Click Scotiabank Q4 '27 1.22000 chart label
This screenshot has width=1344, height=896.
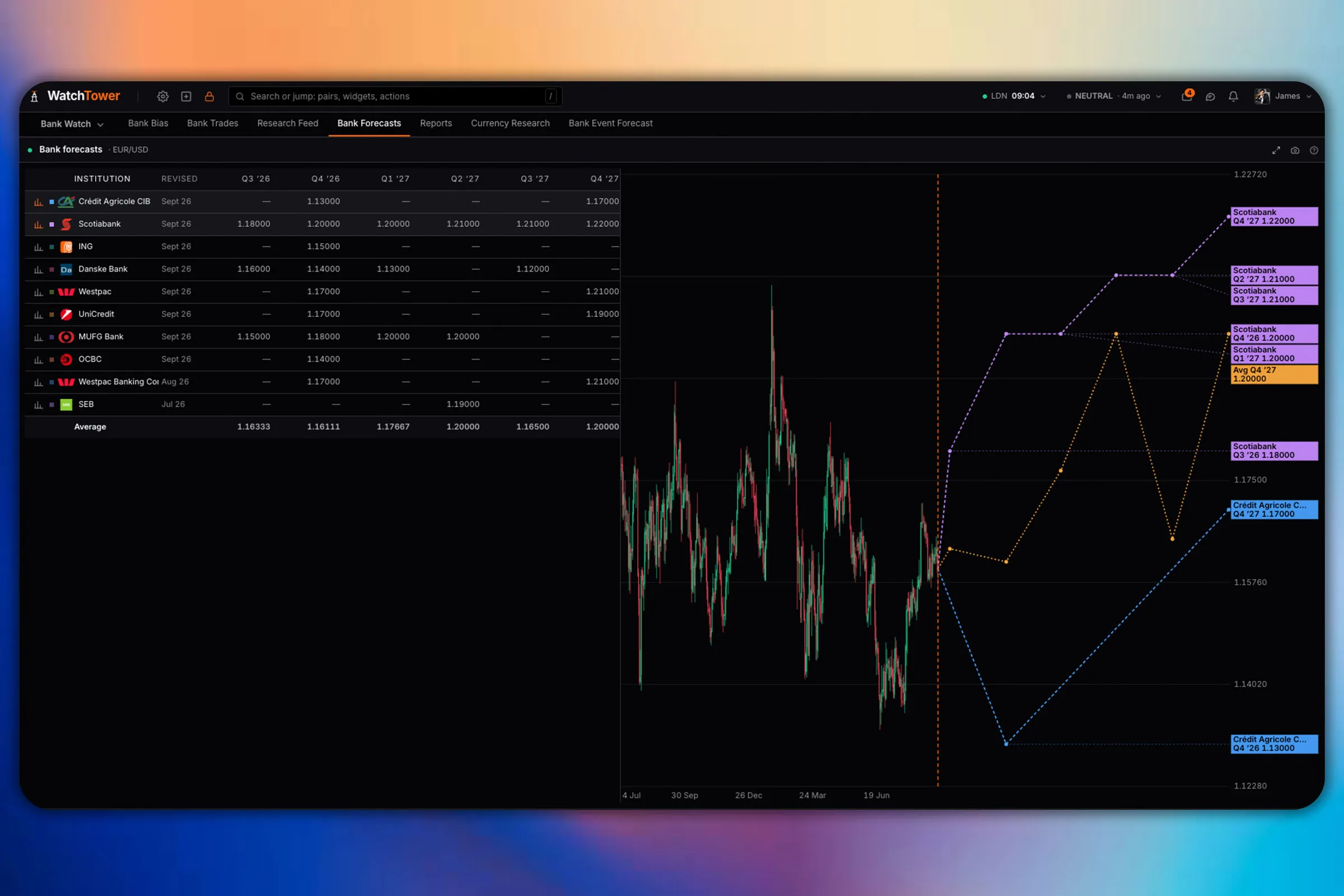pyautogui.click(x=1273, y=217)
